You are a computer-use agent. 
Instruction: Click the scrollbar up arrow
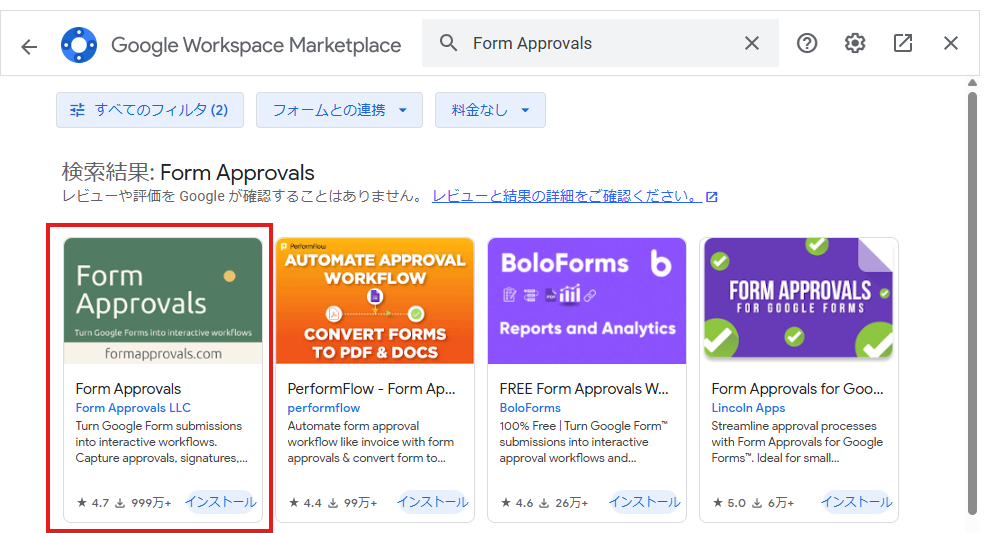coord(972,82)
